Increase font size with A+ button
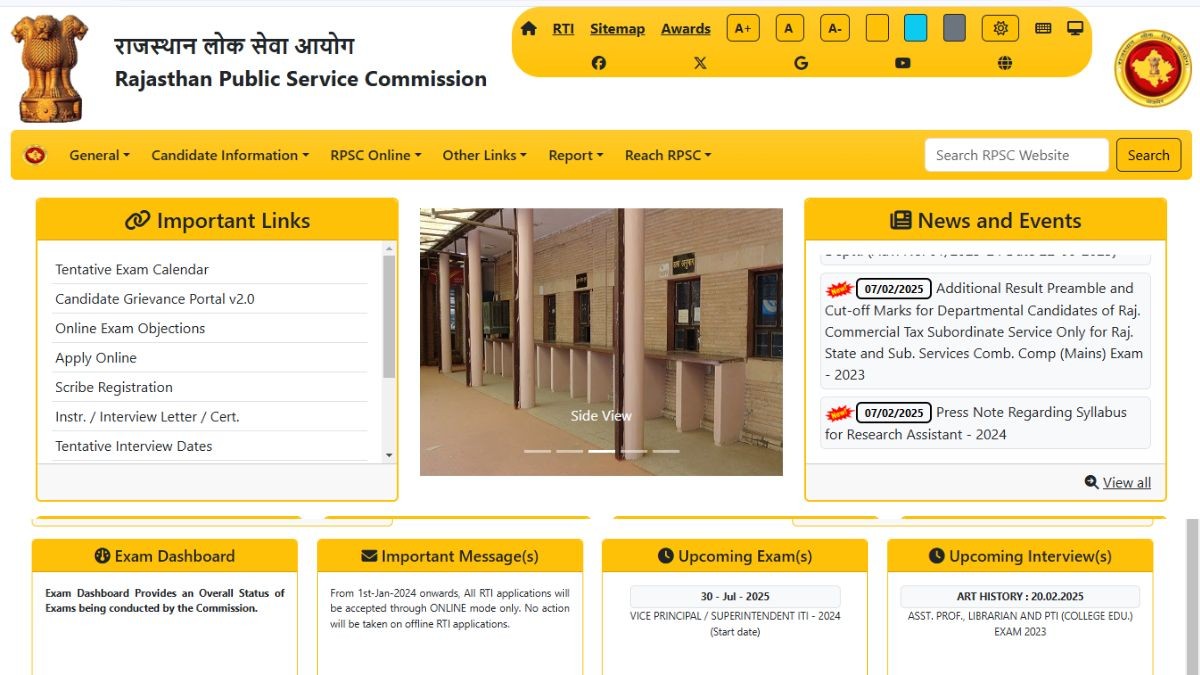The height and width of the screenshot is (675, 1200). (x=743, y=28)
